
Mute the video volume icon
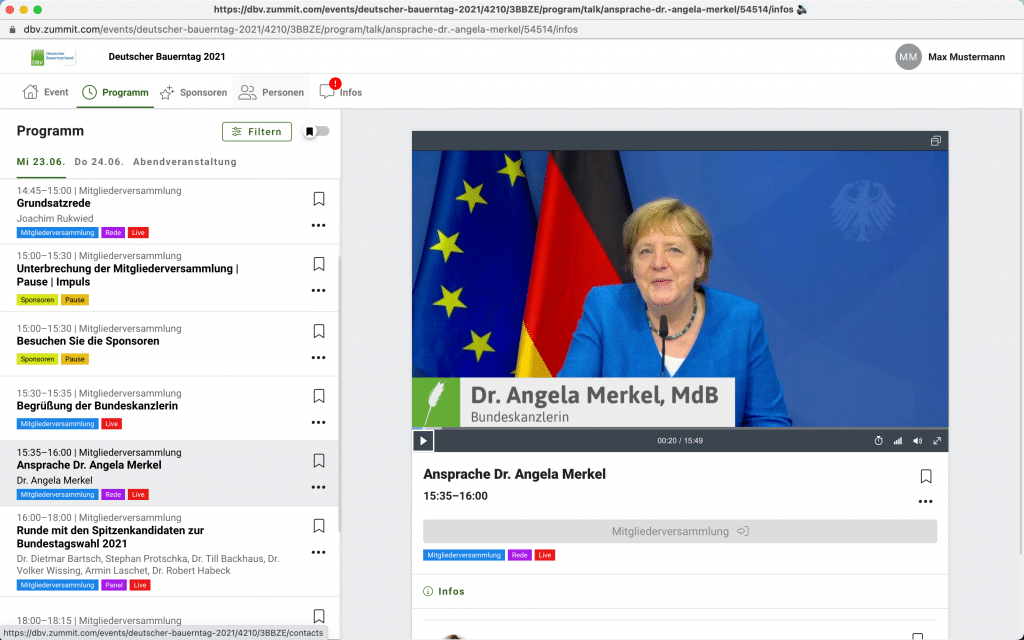pyautogui.click(x=917, y=441)
